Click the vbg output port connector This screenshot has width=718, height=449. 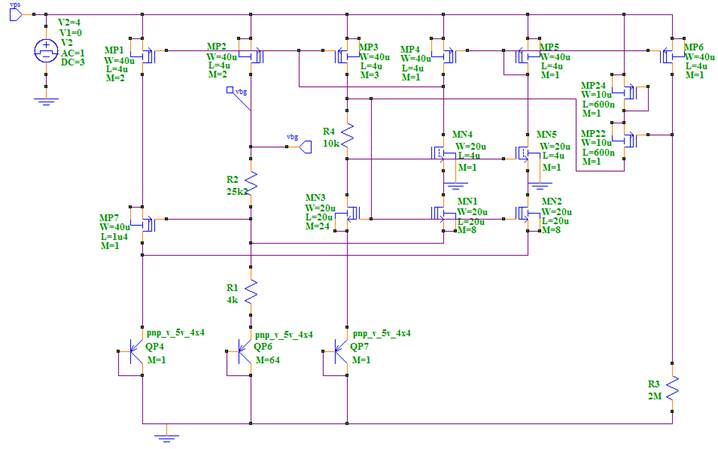306,147
